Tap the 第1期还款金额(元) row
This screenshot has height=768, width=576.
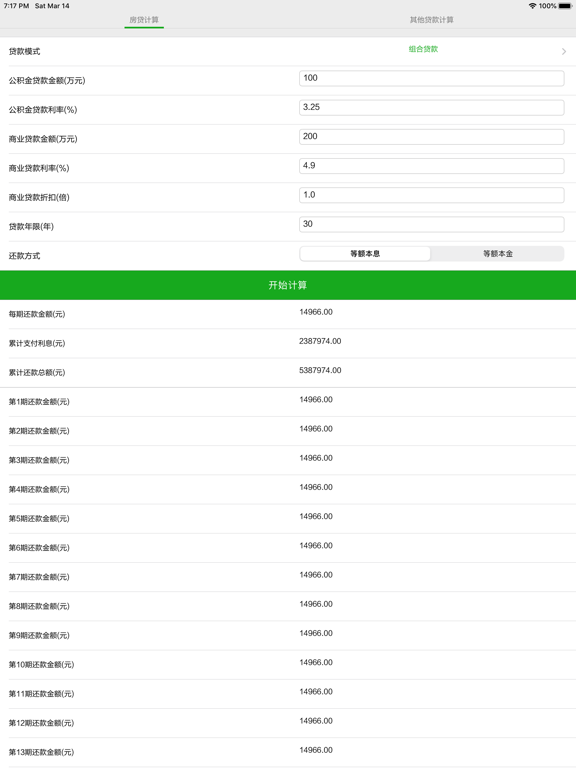click(x=288, y=402)
